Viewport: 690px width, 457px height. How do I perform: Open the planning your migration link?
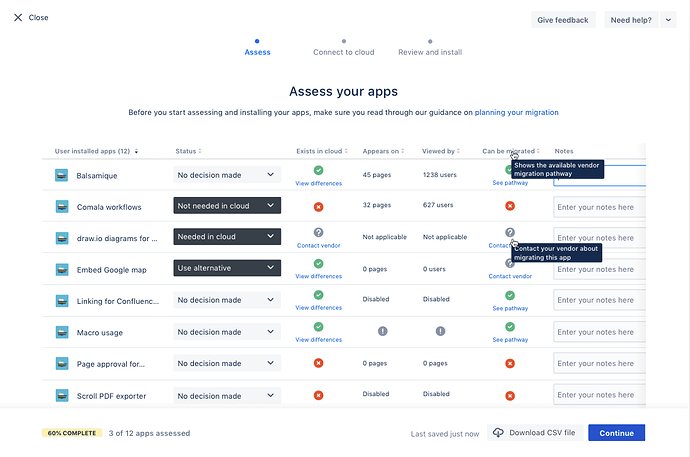[x=516, y=113]
